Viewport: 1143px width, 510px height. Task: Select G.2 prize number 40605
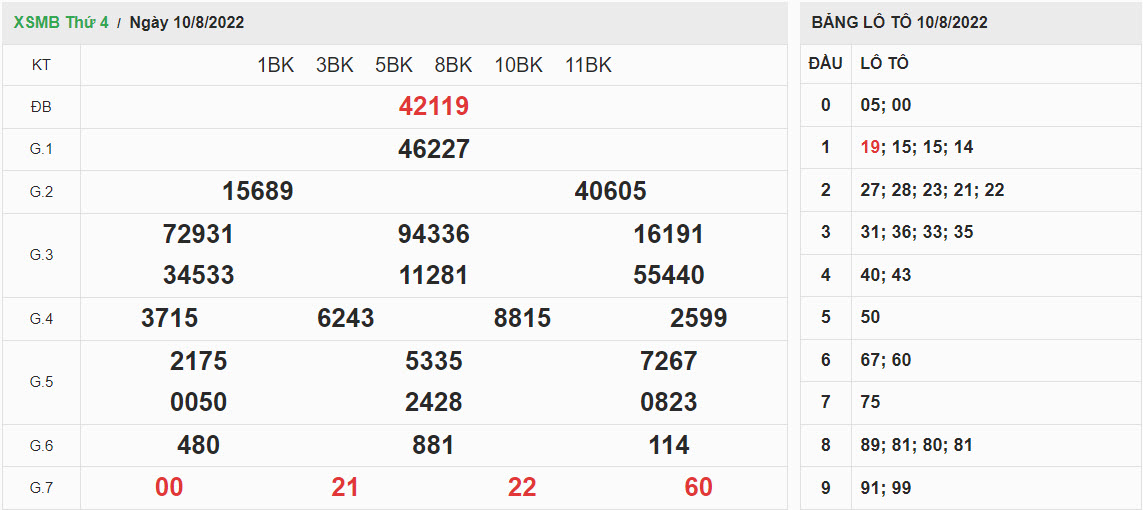tap(610, 191)
